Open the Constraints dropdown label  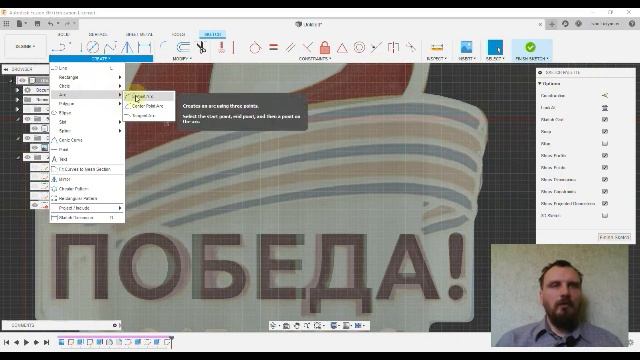[x=315, y=59]
